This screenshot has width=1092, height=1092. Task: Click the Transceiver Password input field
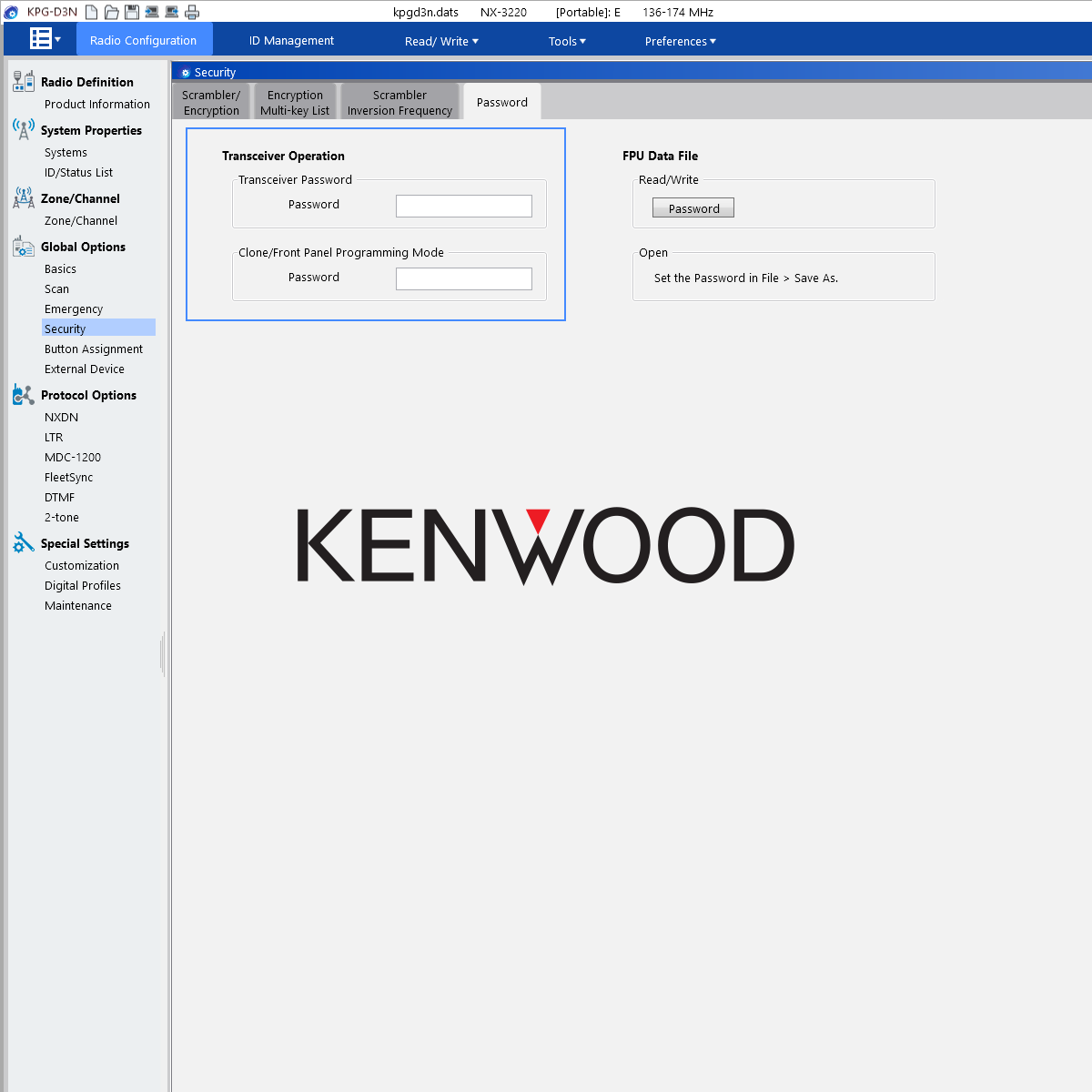point(463,206)
